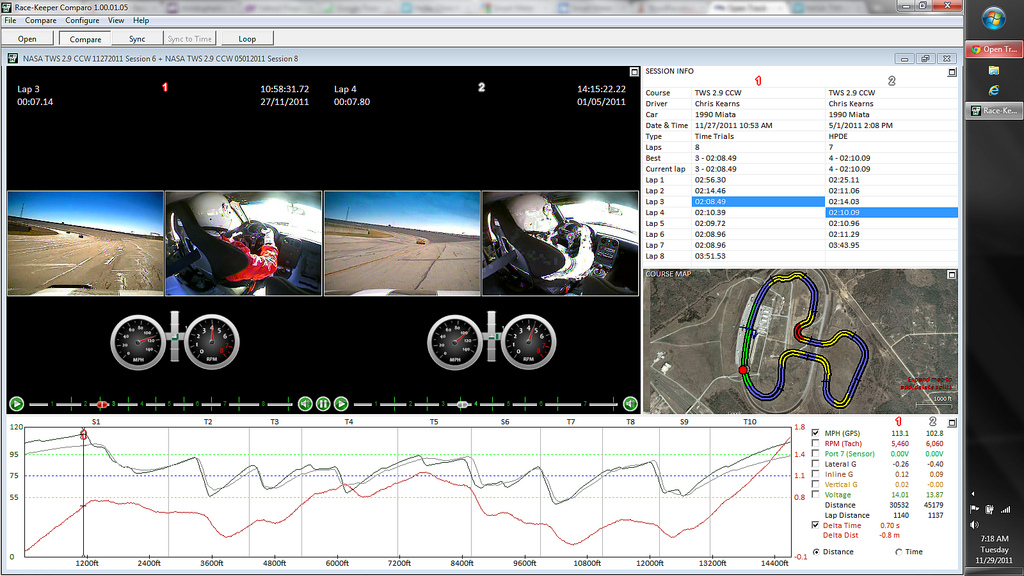1024x576 pixels.
Task: Select the Time radio button
Action: (x=898, y=551)
